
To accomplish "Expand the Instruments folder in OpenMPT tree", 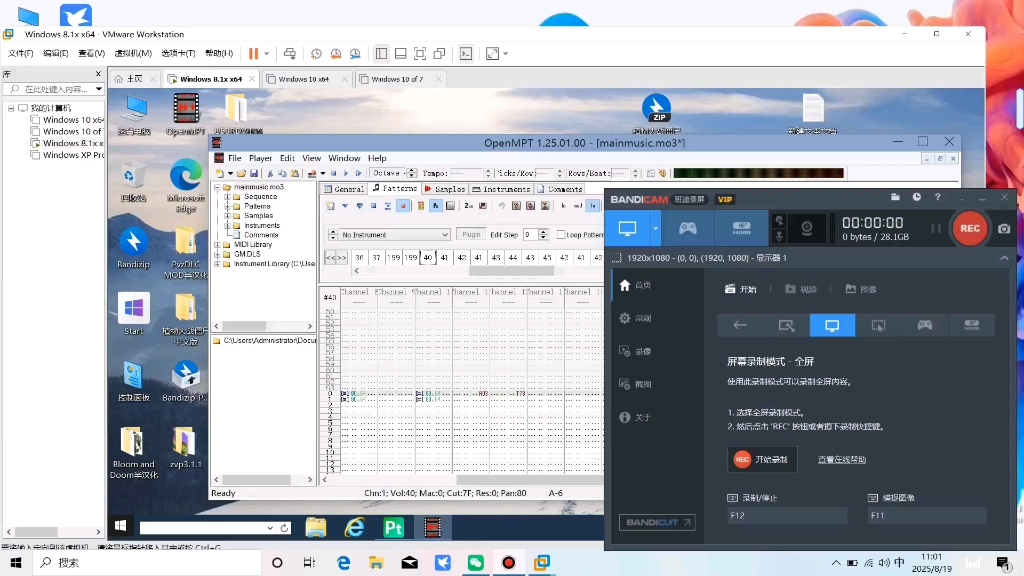I will tap(227, 225).
